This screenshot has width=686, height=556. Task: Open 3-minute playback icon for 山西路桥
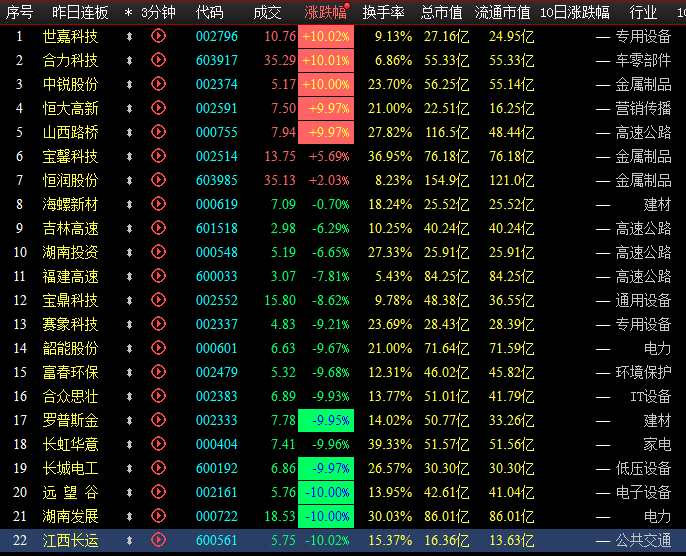pyautogui.click(x=158, y=132)
